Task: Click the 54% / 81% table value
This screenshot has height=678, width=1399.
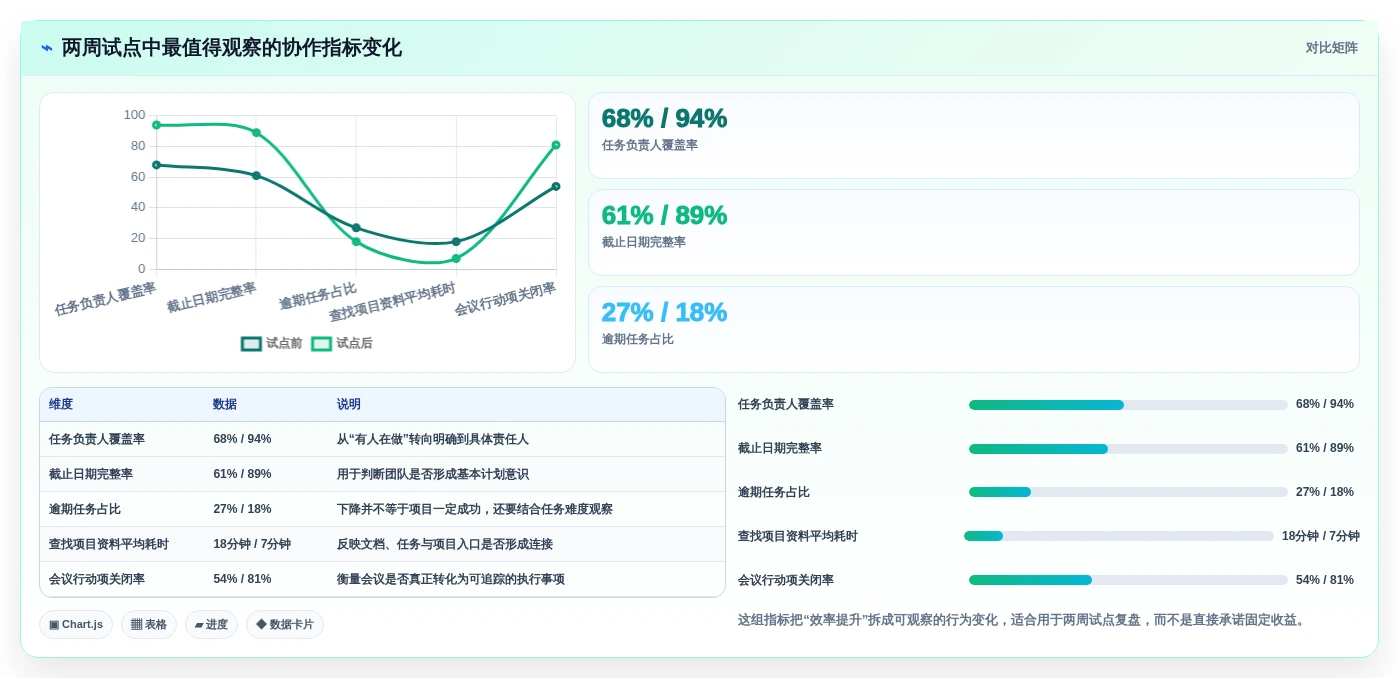Action: pyautogui.click(x=242, y=579)
